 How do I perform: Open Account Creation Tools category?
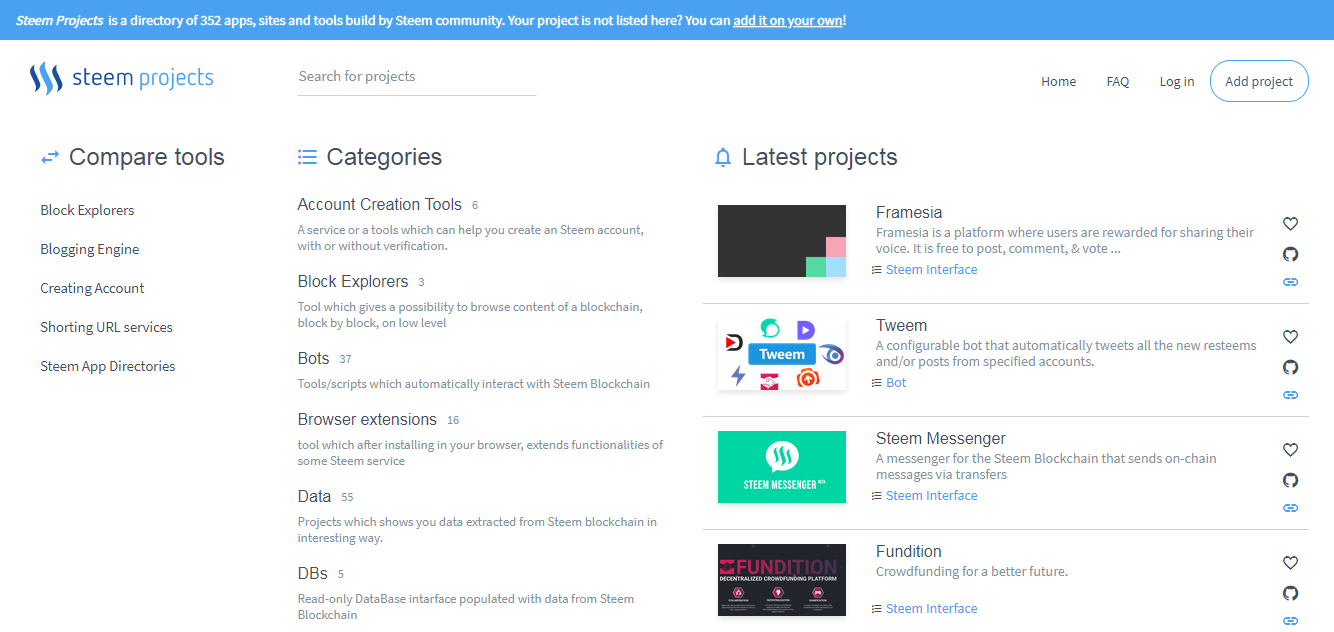coord(380,204)
